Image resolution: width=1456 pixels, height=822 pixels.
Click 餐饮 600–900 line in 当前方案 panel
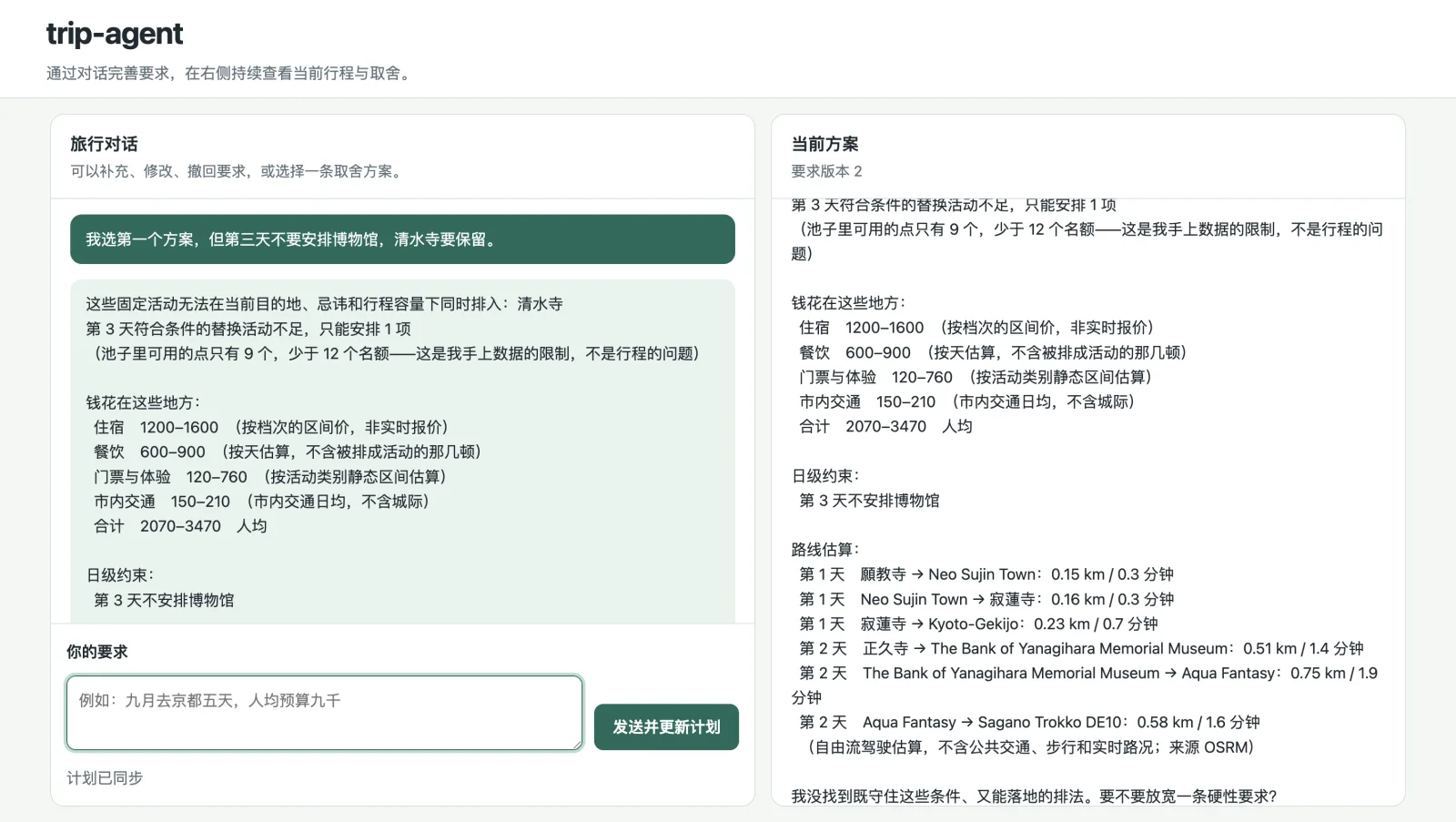(993, 351)
